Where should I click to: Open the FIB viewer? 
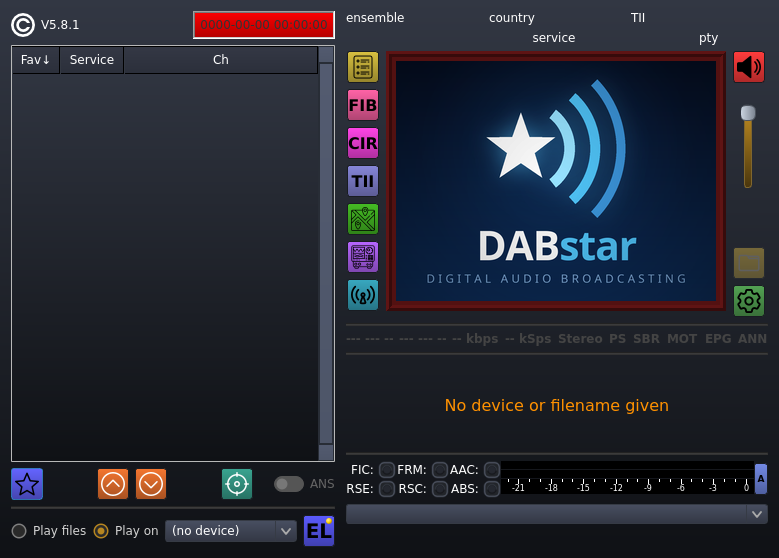click(x=363, y=105)
